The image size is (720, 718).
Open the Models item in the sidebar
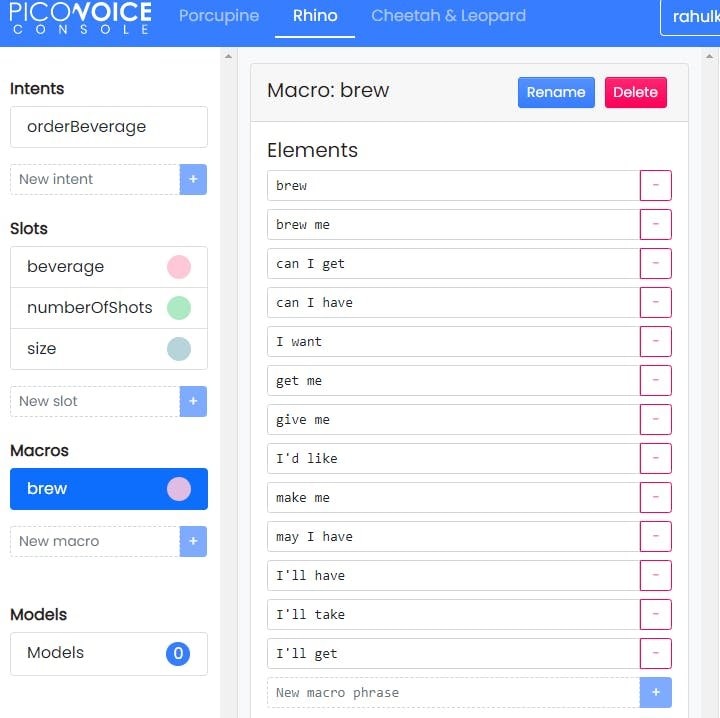point(108,653)
